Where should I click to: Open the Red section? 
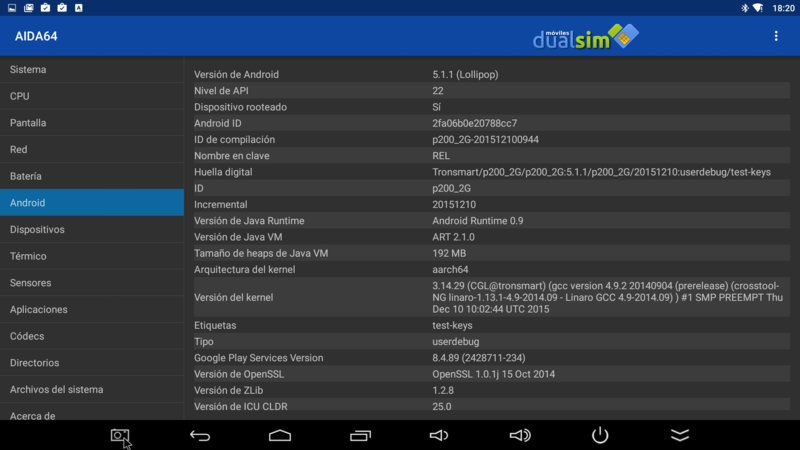[92, 149]
